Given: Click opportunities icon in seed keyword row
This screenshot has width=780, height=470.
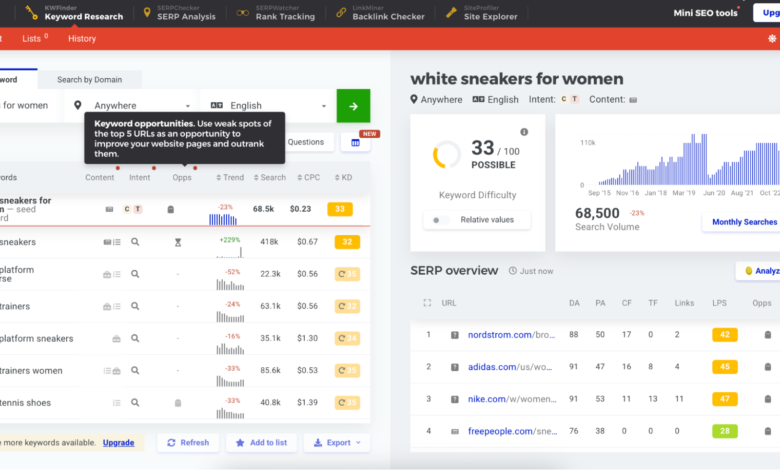Looking at the screenshot, I should pyautogui.click(x=171, y=209).
